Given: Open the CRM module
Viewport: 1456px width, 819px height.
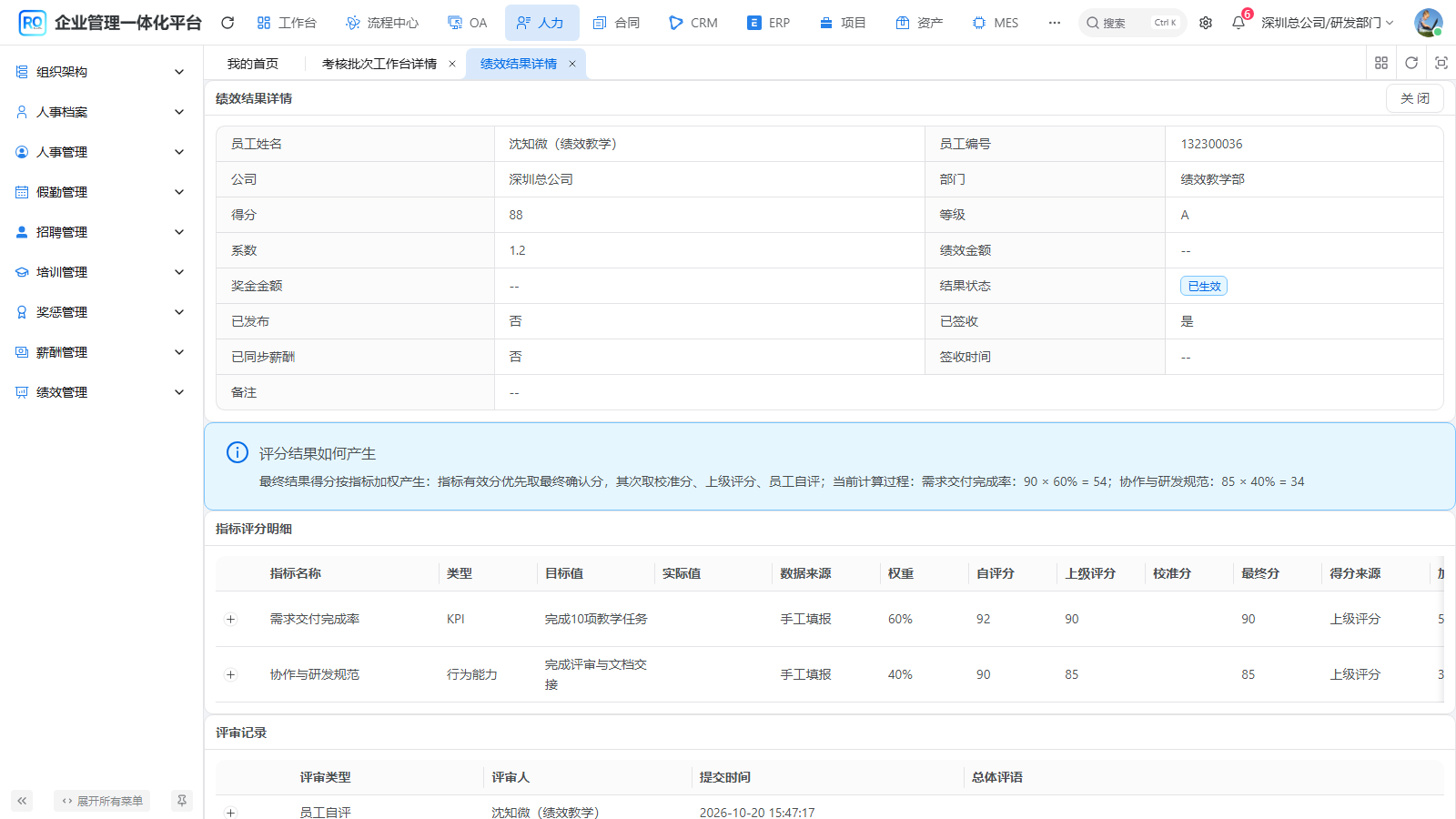Looking at the screenshot, I should click(693, 23).
